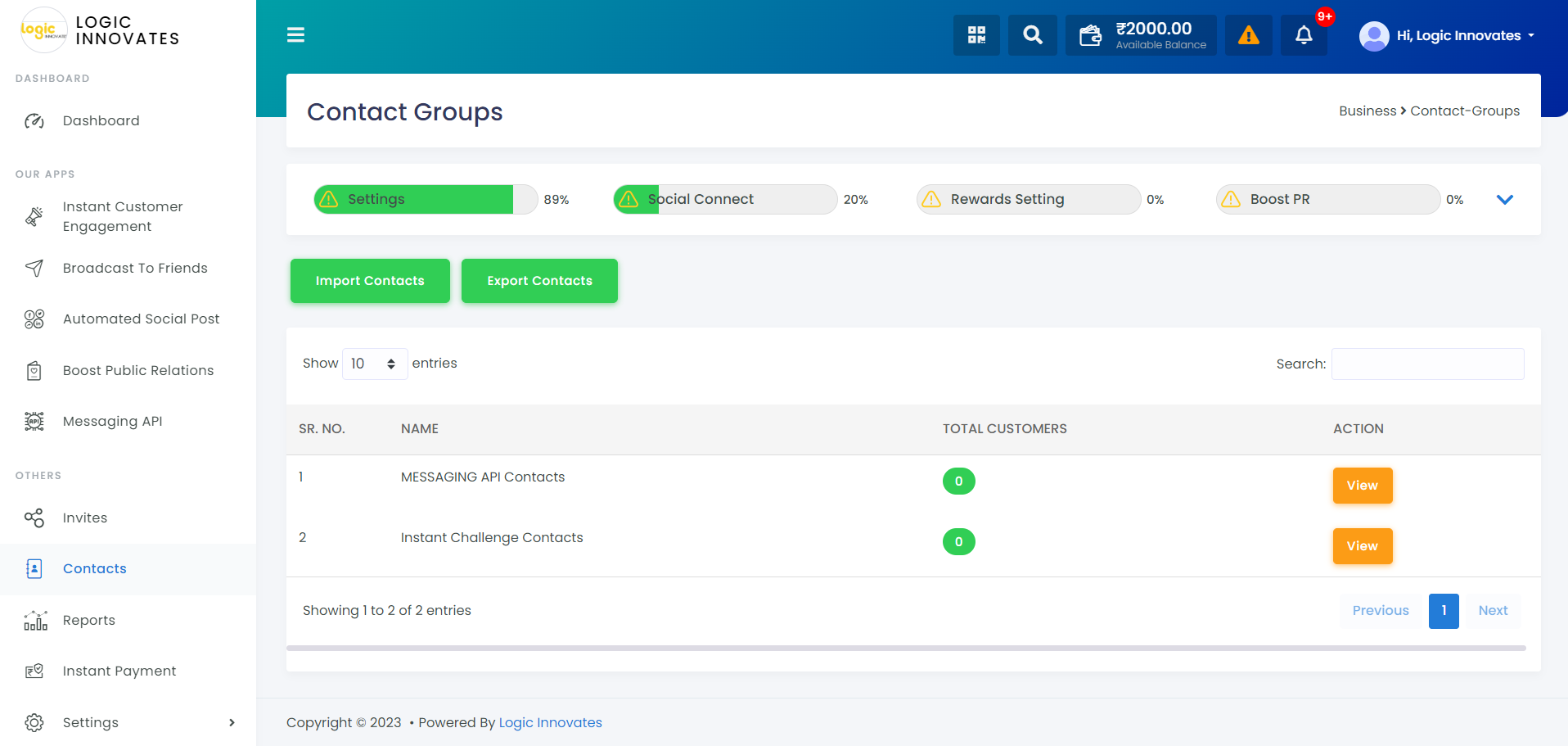The width and height of the screenshot is (1568, 746).
Task: Expand the sidebar Settings submenu arrow
Action: pos(232,723)
